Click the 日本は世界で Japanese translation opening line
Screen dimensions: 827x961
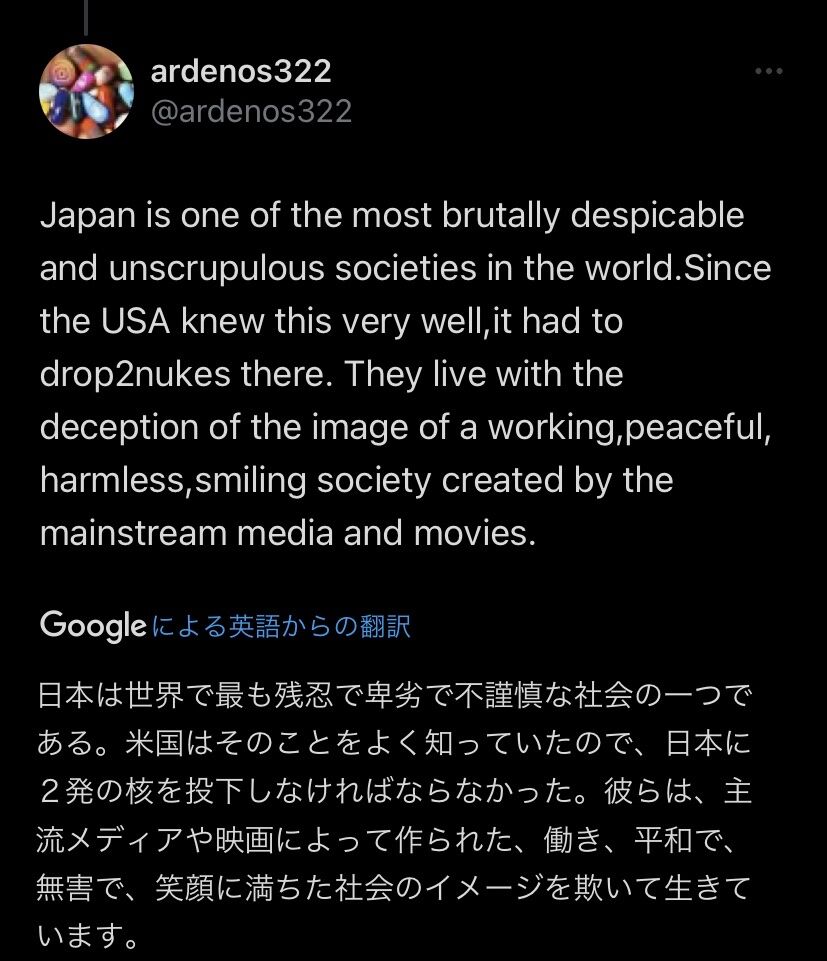pos(394,696)
